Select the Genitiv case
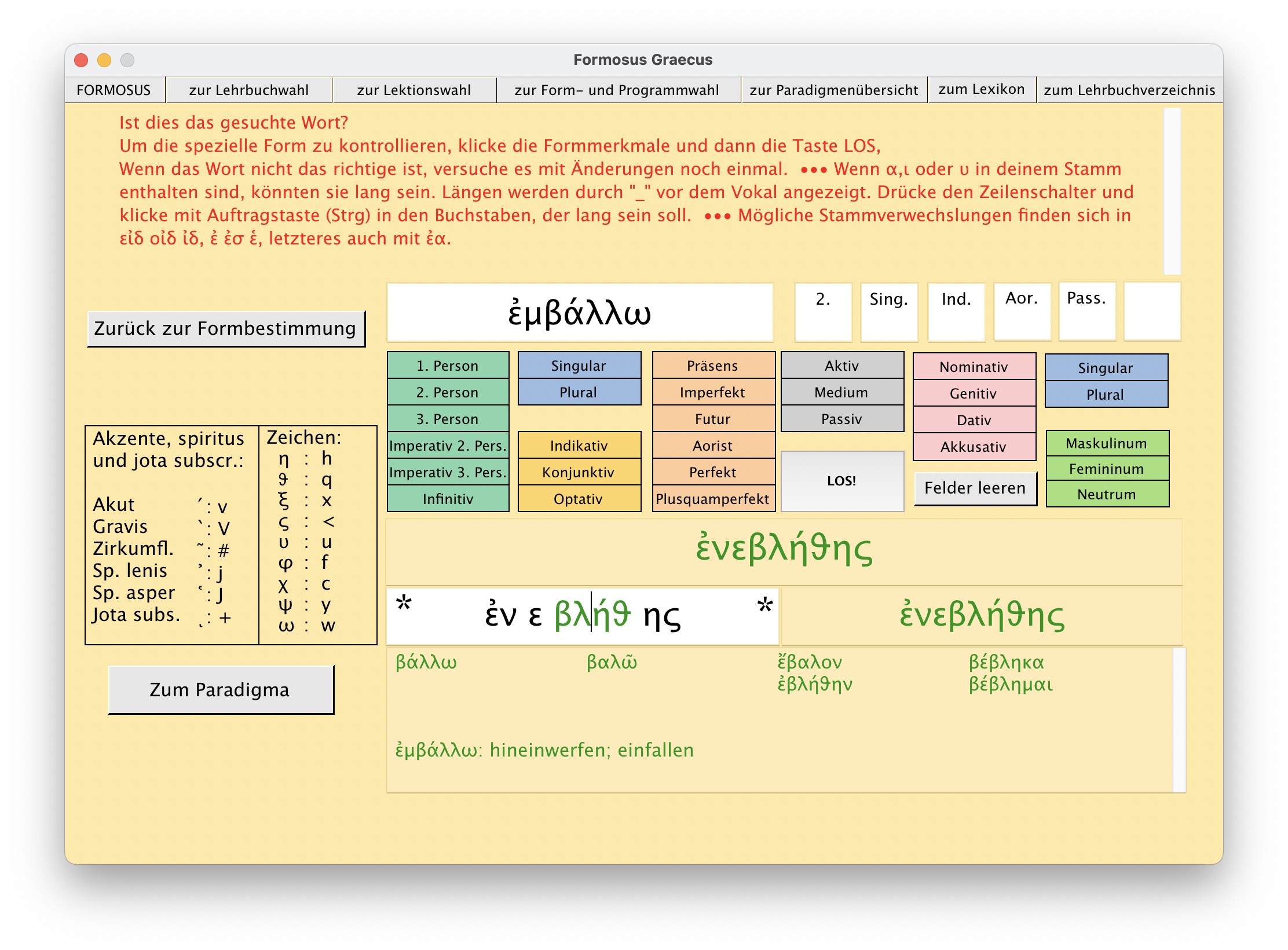The width and height of the screenshot is (1288, 950). pyautogui.click(x=974, y=394)
